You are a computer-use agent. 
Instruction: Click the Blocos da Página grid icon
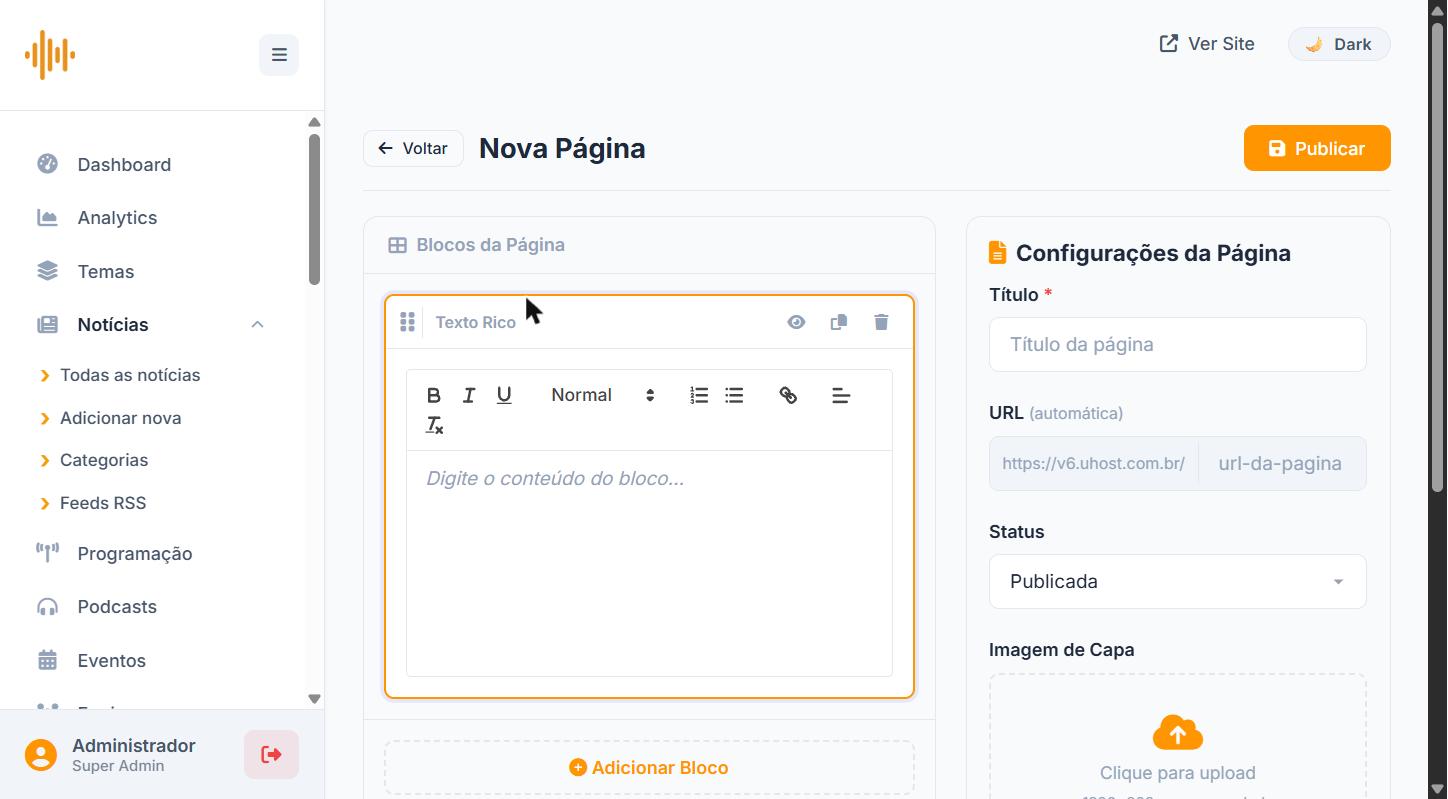397,245
